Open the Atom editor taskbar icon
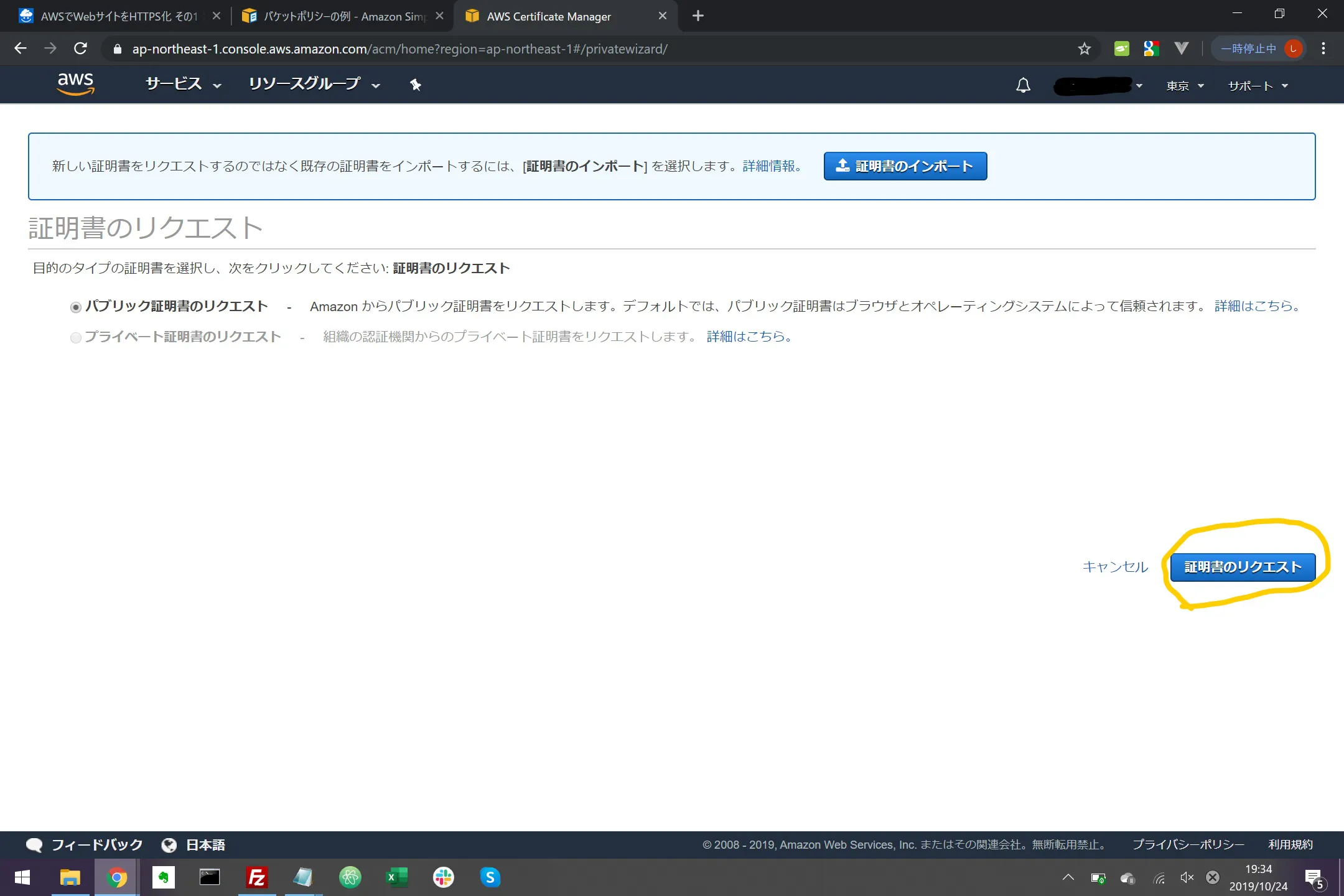 pyautogui.click(x=350, y=877)
